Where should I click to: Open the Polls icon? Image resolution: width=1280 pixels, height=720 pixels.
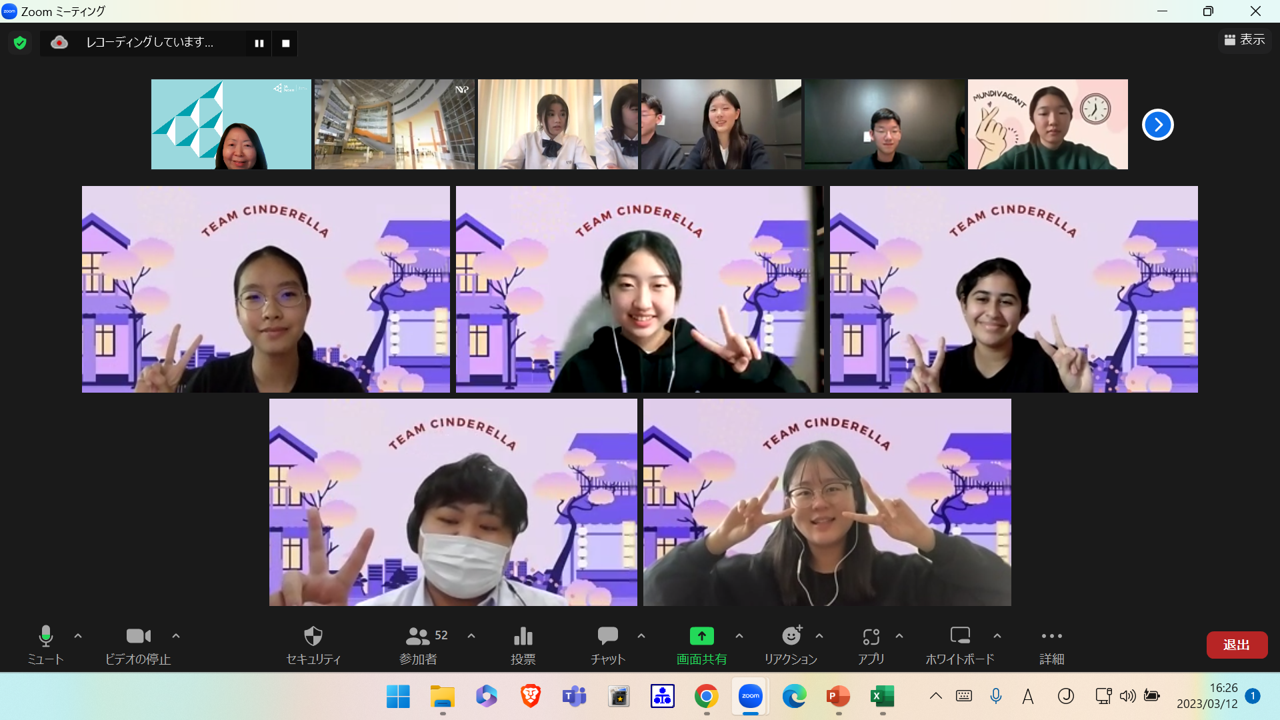point(523,637)
